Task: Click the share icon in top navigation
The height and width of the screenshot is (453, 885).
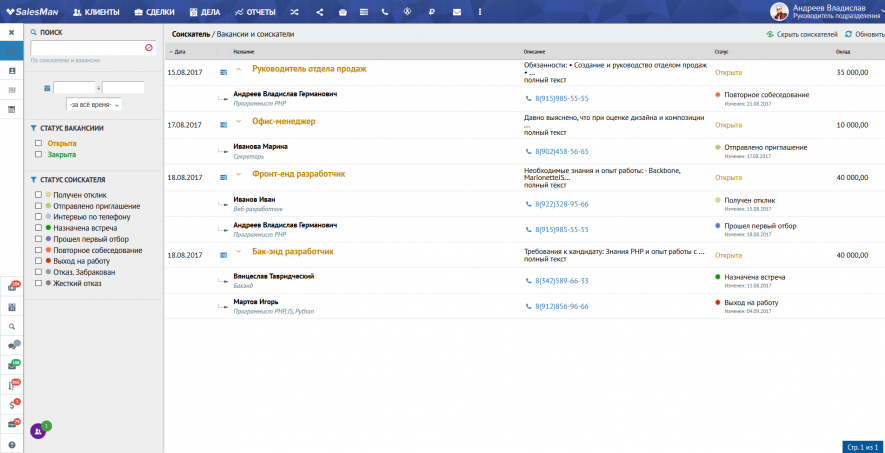Action: tap(319, 12)
